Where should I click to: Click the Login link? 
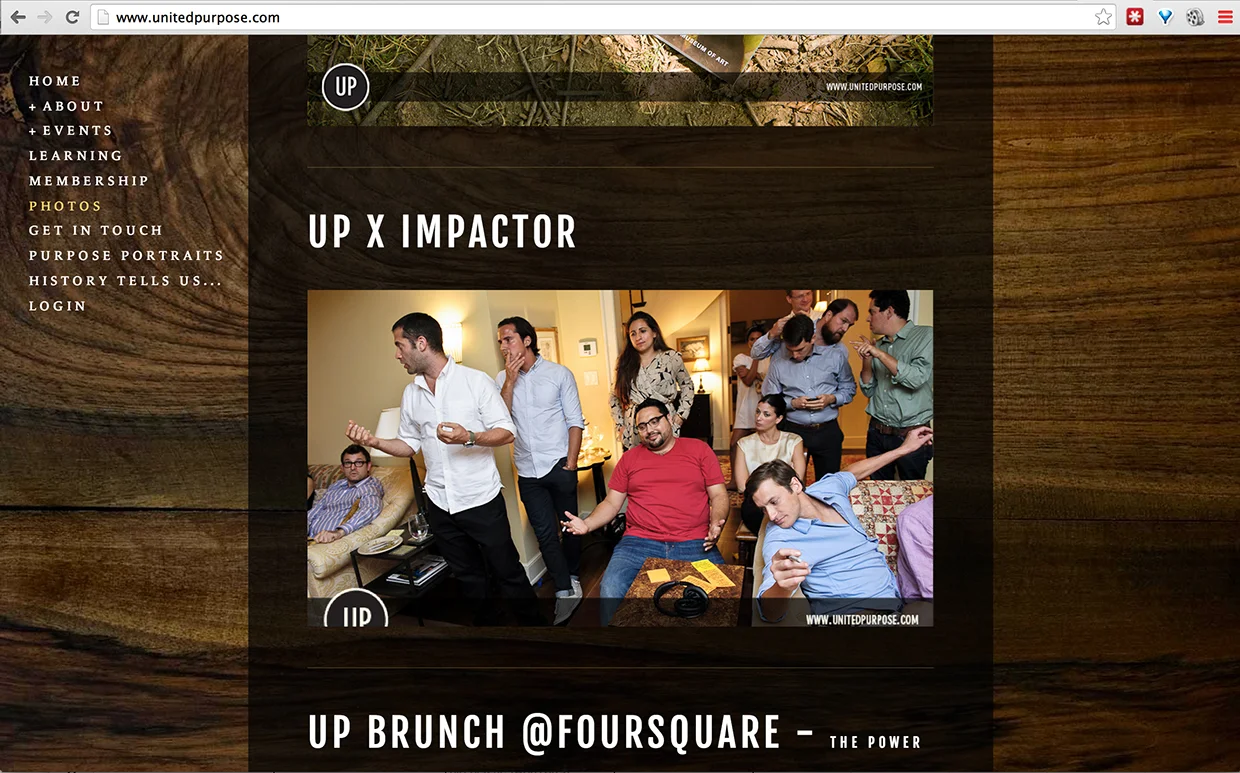[x=58, y=306]
